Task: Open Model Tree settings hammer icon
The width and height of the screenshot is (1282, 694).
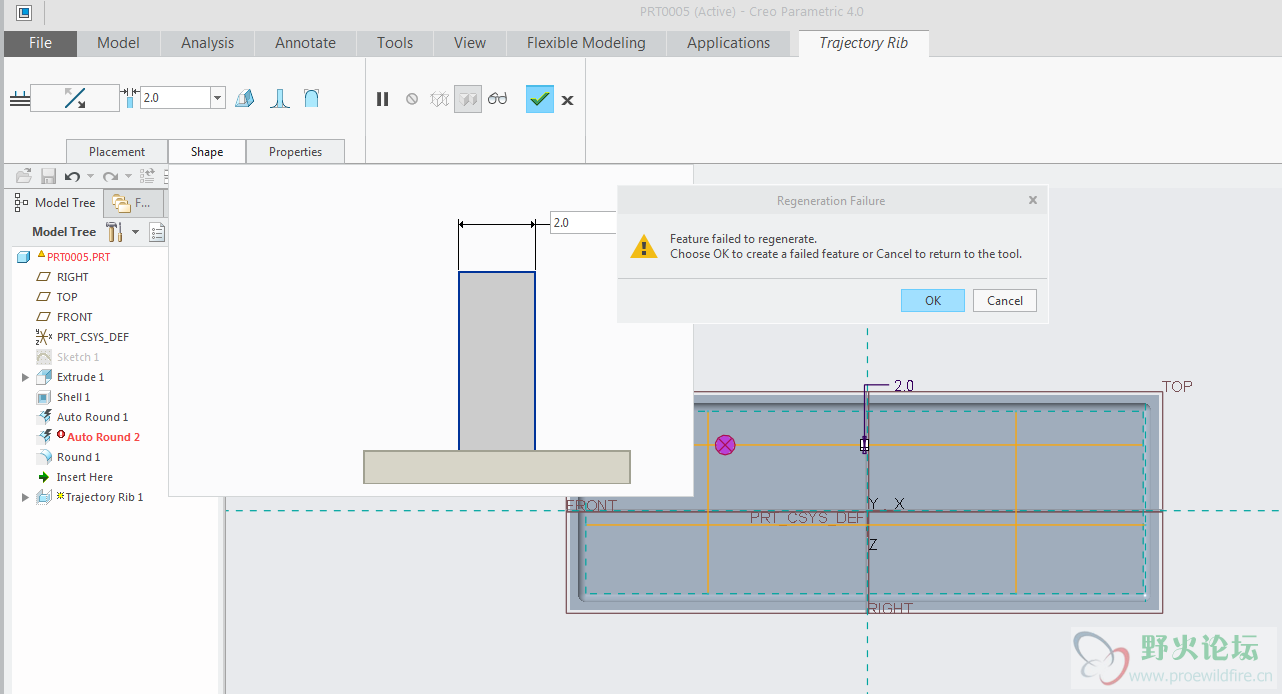Action: tap(114, 232)
